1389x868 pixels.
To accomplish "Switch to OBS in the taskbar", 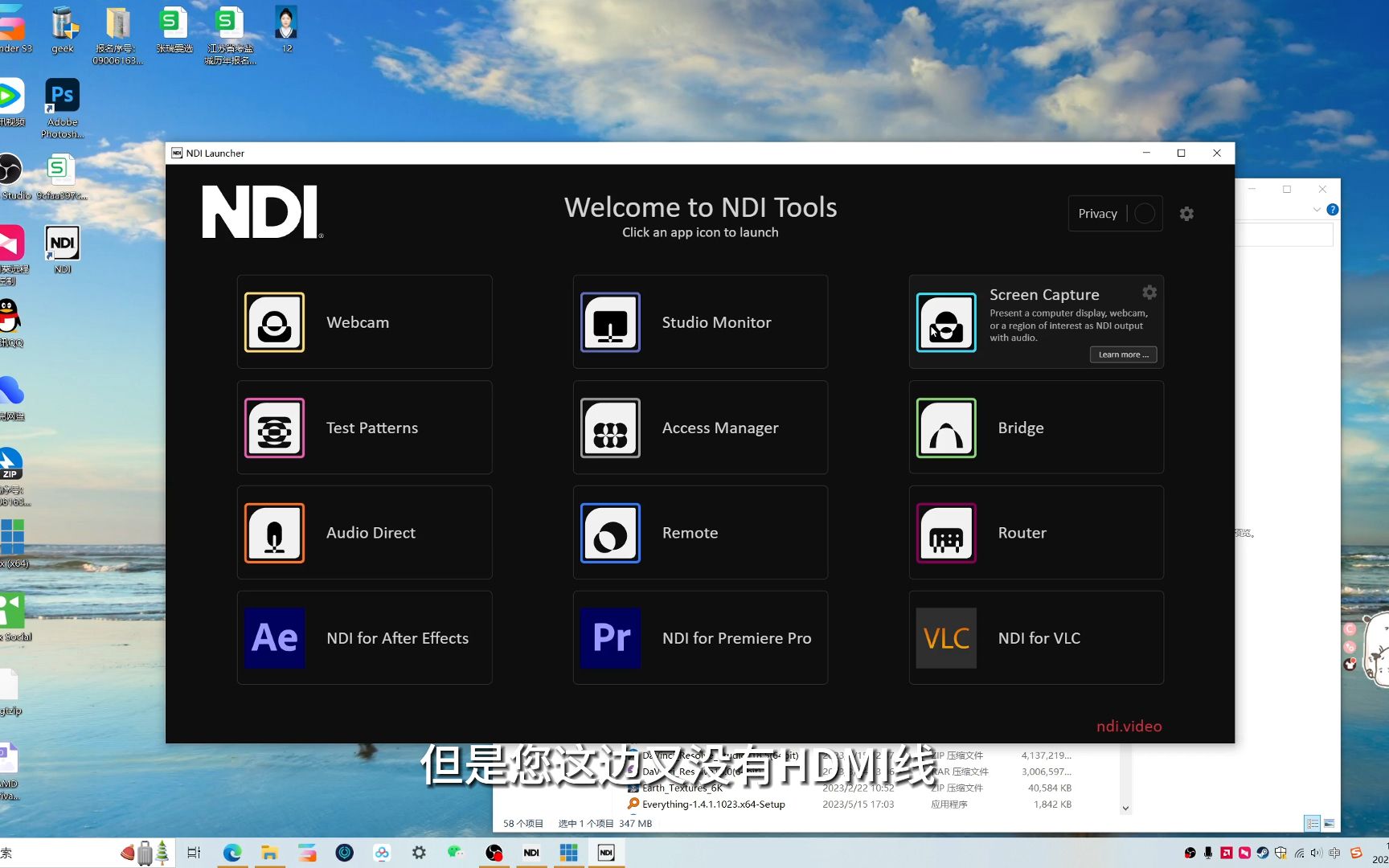I will [494, 853].
